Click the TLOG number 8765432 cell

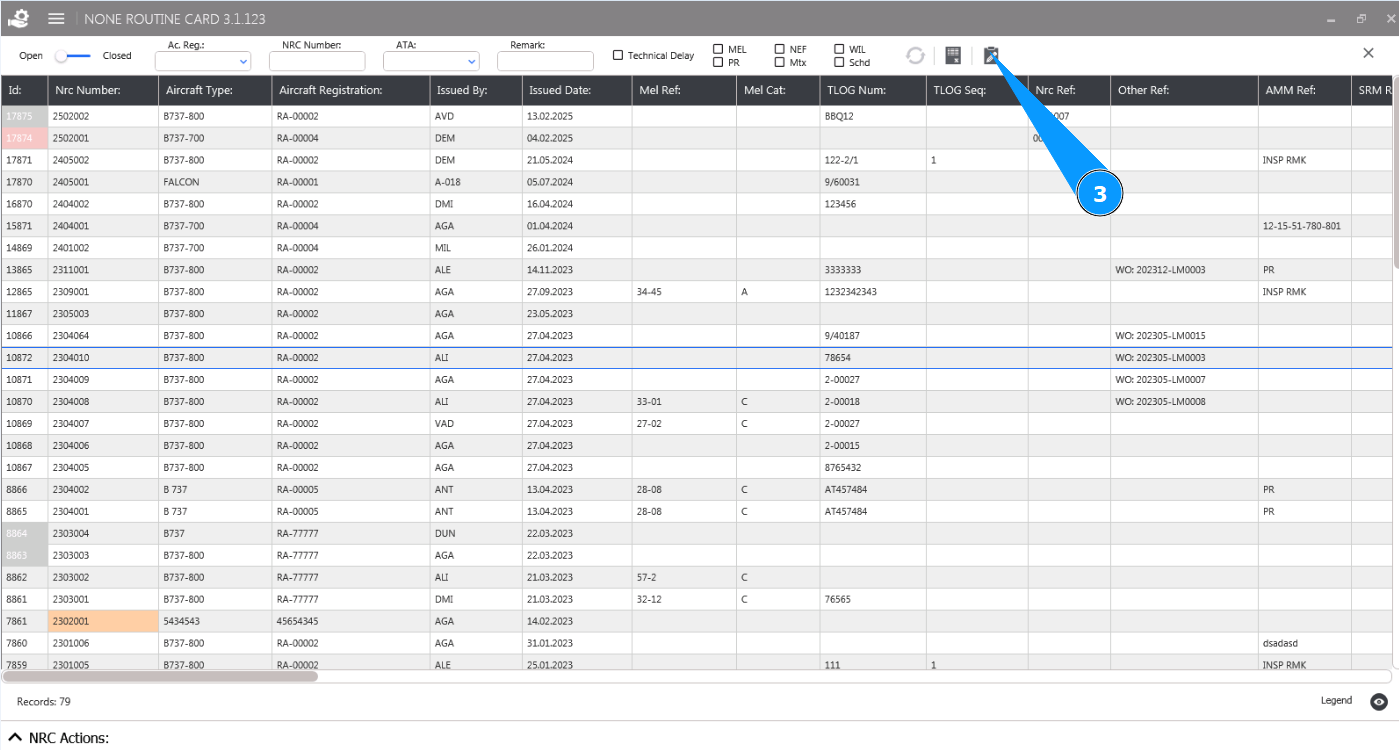point(873,468)
